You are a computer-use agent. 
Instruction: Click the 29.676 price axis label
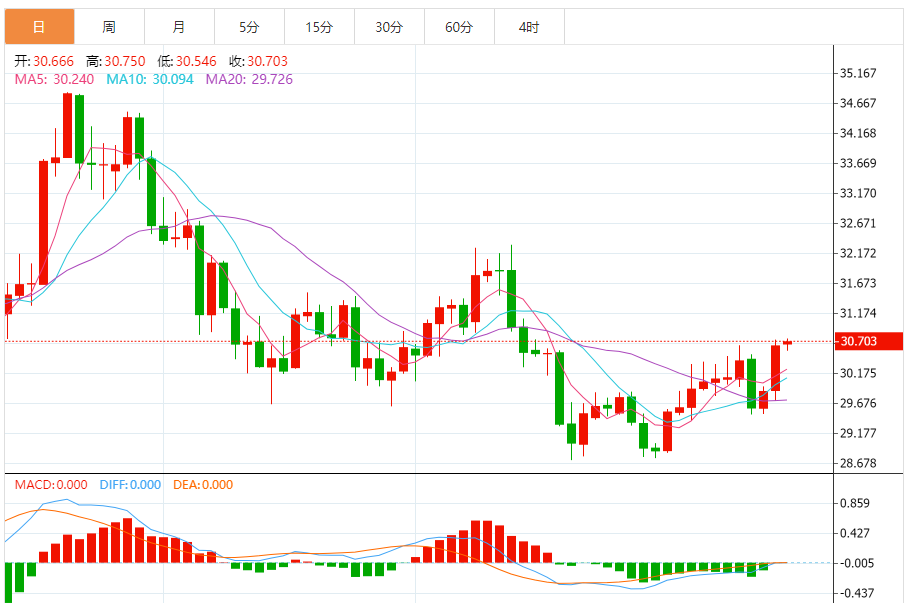tap(858, 403)
